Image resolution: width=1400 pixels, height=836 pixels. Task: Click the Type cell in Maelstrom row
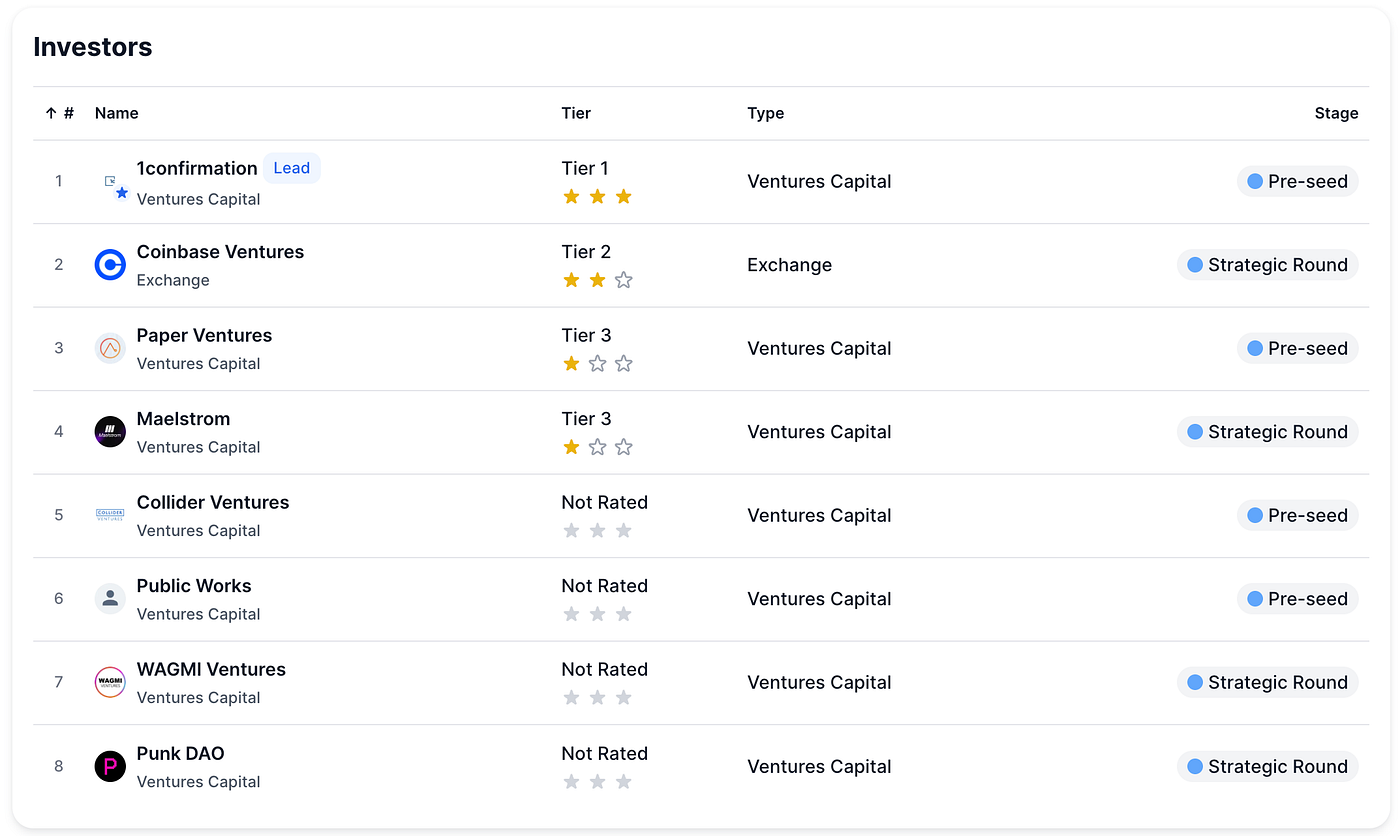tap(819, 432)
